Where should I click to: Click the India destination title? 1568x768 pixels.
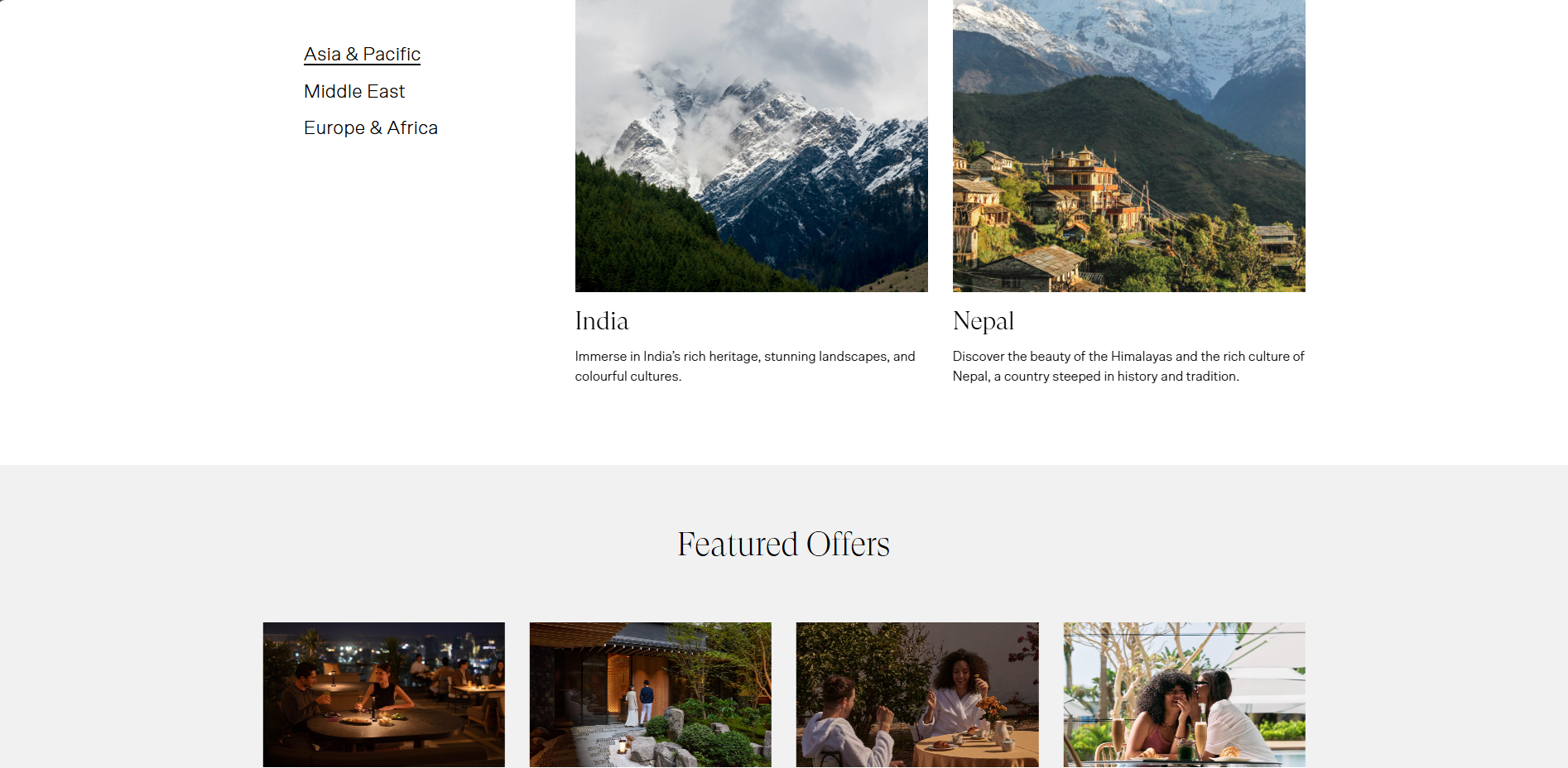click(x=602, y=321)
